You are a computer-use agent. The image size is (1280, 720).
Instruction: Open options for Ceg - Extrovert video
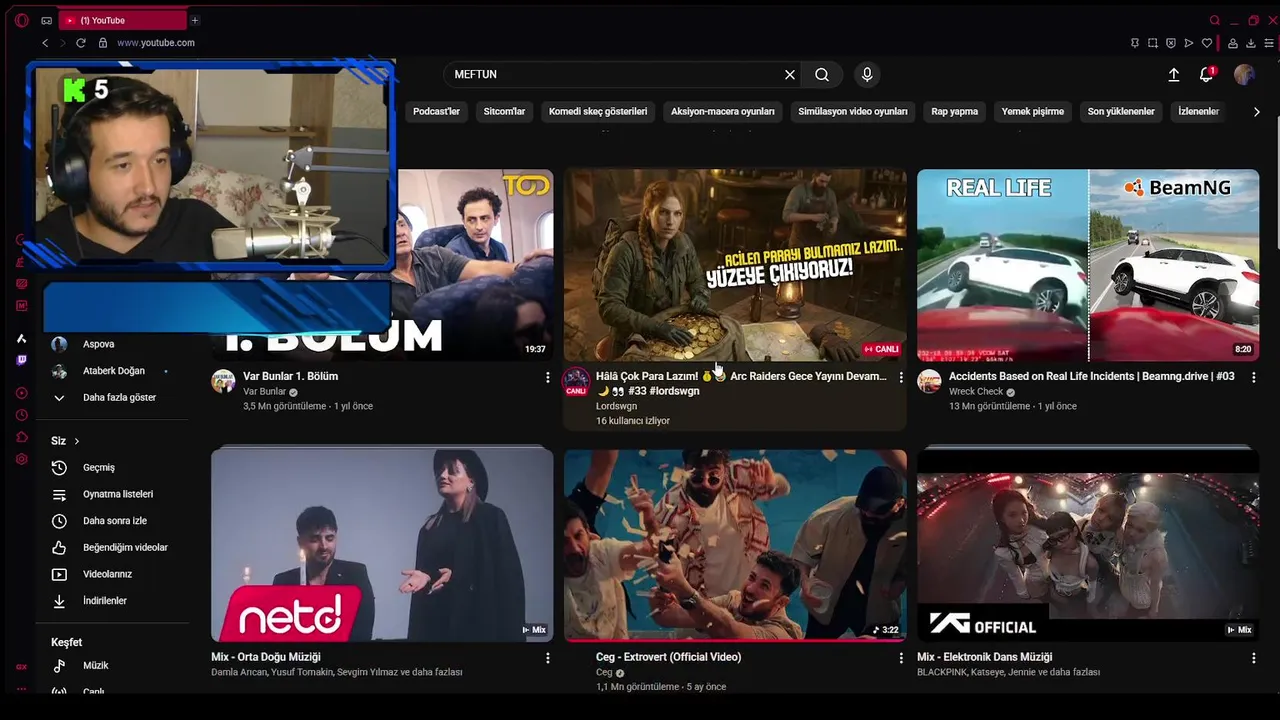901,658
